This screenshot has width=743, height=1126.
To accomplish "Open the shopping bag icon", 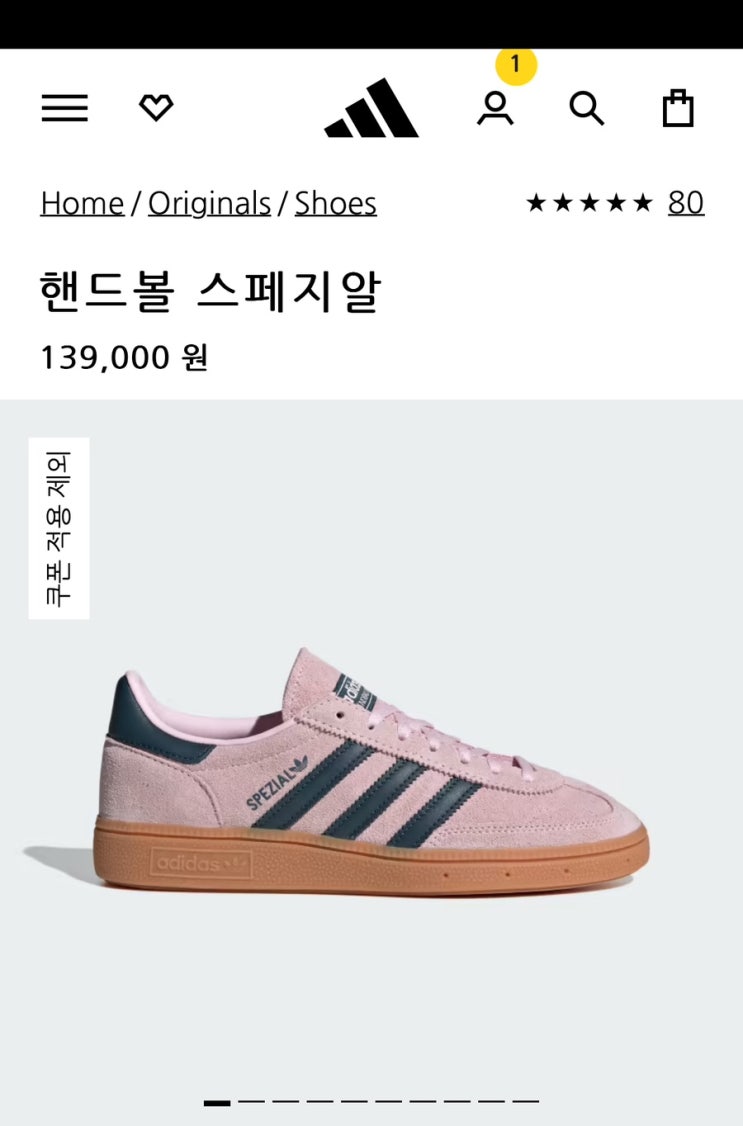I will (x=678, y=108).
